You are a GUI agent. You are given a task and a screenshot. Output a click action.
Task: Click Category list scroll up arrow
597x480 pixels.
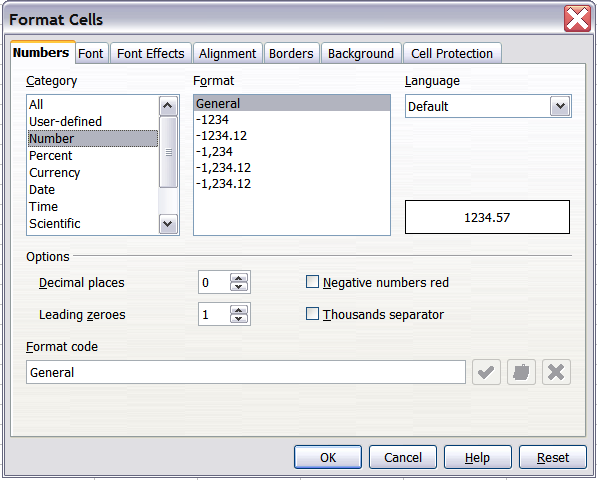[x=168, y=106]
